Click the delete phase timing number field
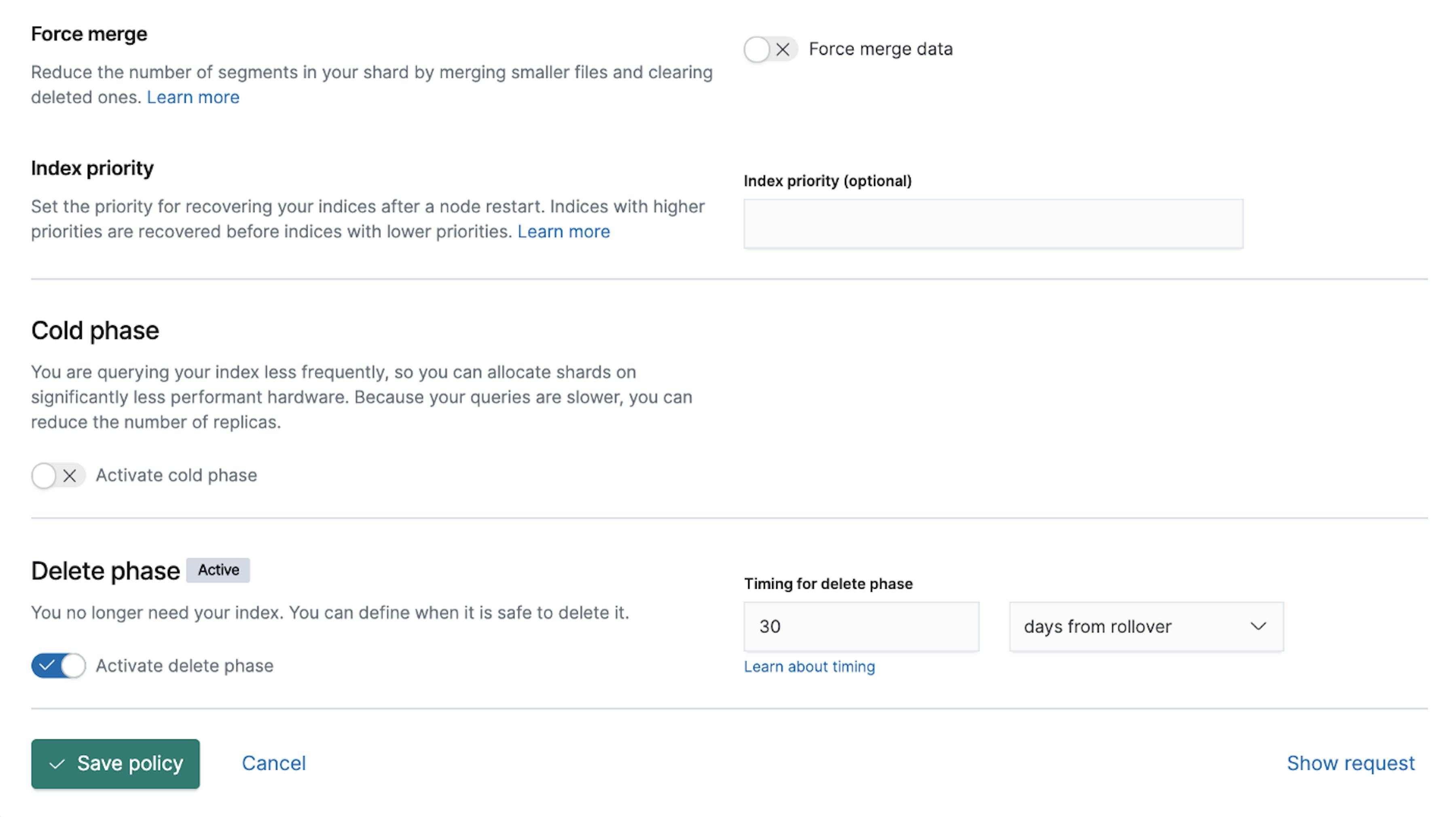Screen dimensions: 1456x817 860,626
